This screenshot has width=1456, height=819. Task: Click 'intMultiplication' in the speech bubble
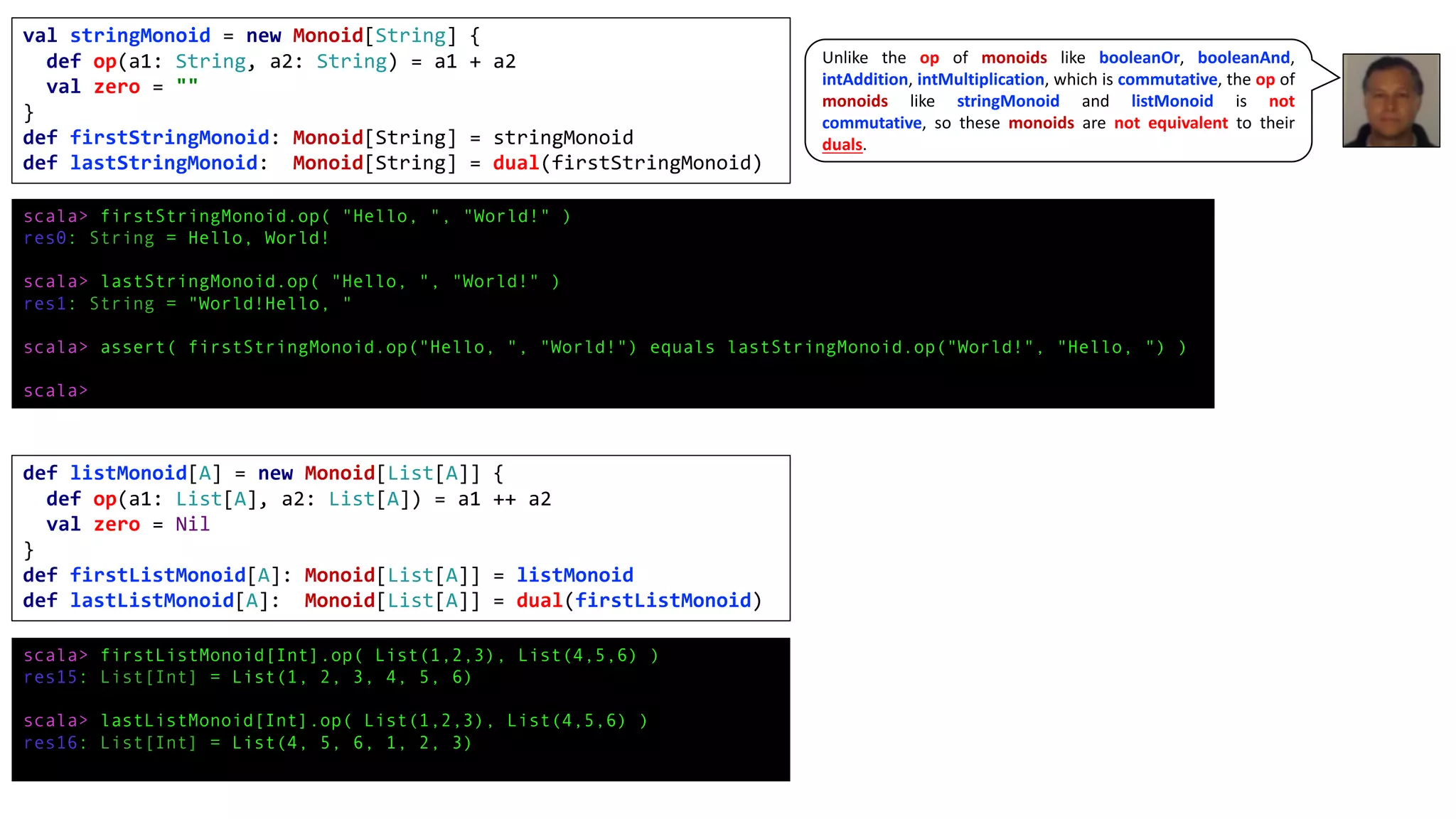980,79
